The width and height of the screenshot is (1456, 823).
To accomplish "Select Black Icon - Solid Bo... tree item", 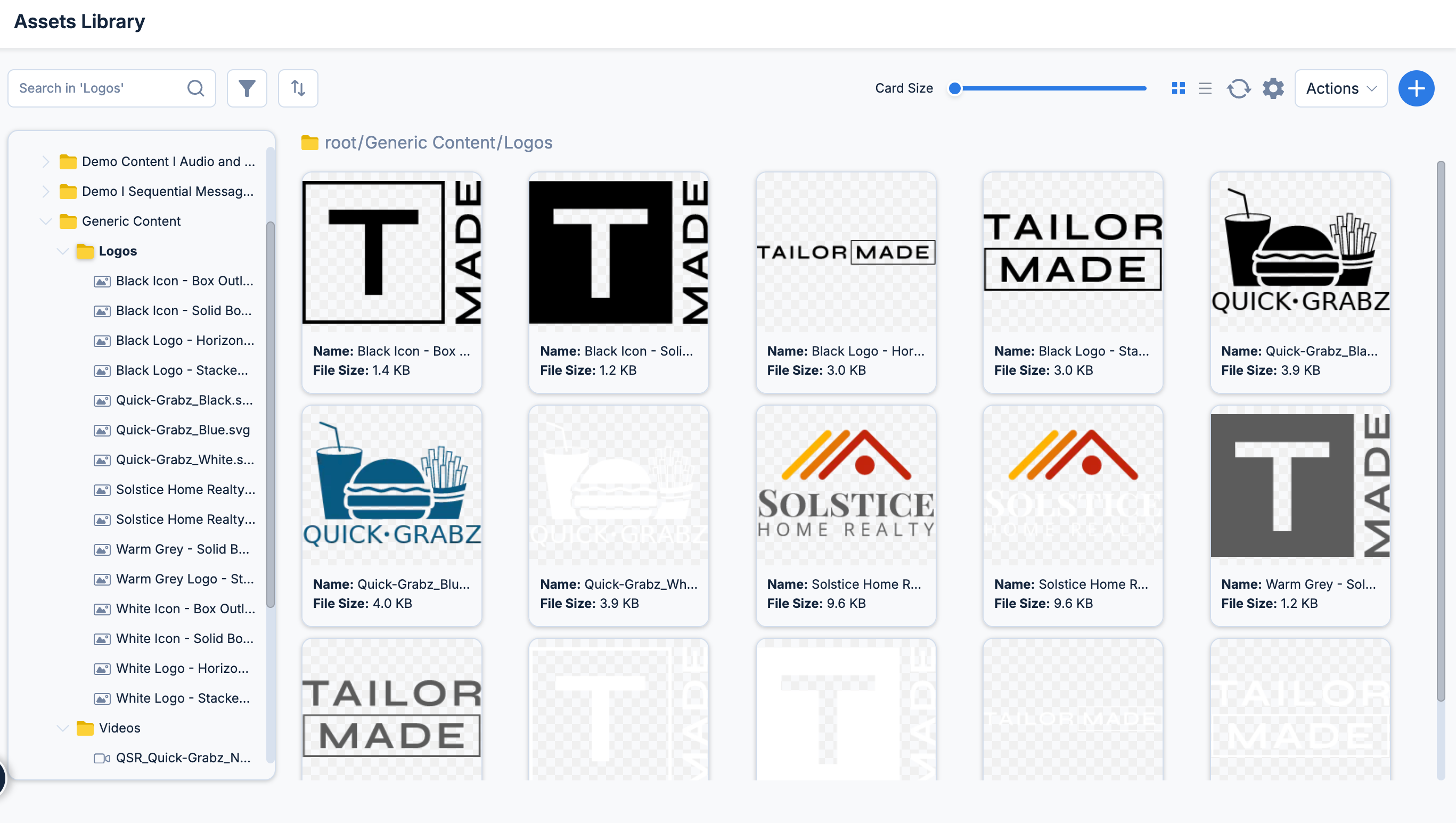I will click(184, 311).
